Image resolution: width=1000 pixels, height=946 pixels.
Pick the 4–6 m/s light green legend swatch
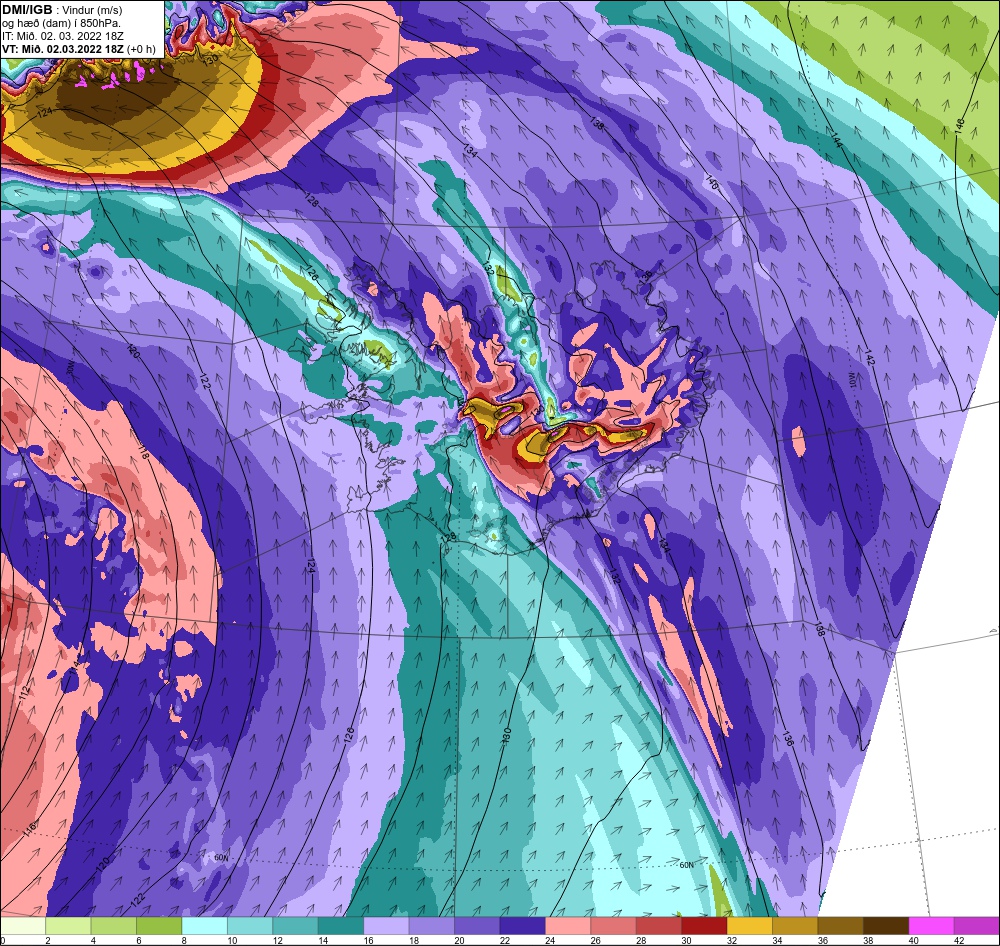(114, 925)
